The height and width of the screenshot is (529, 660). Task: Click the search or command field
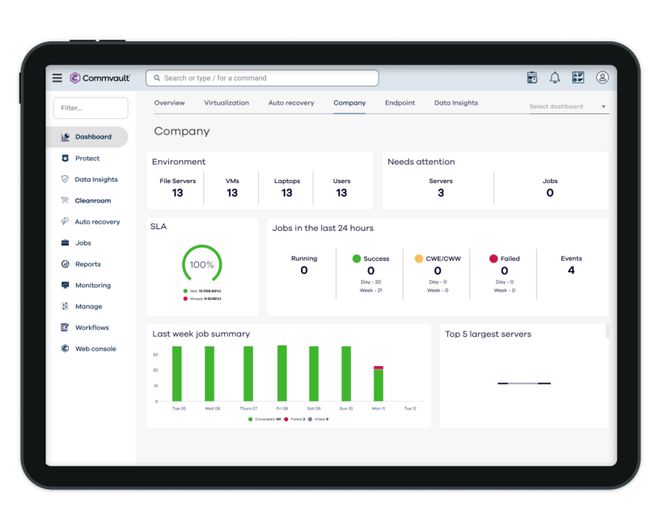(x=262, y=78)
